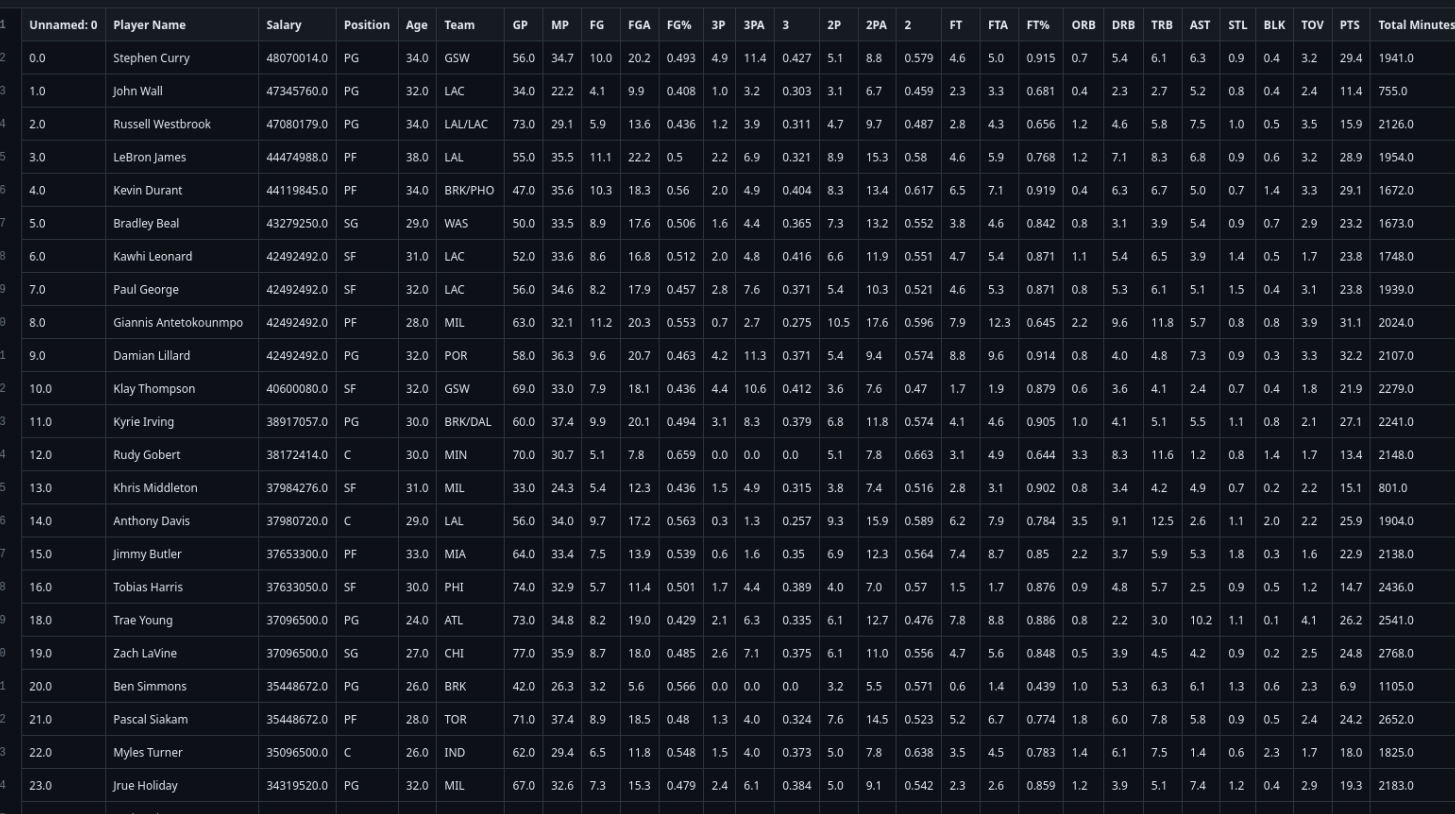Viewport: 1455px width, 814px height.
Task: Select the Jrue Holiday cell
Action: (x=181, y=785)
